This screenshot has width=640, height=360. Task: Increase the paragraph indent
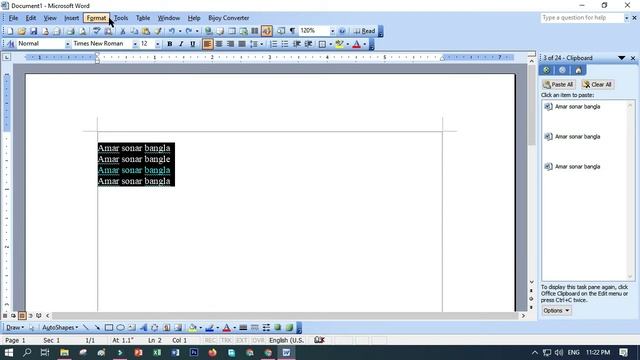309,44
